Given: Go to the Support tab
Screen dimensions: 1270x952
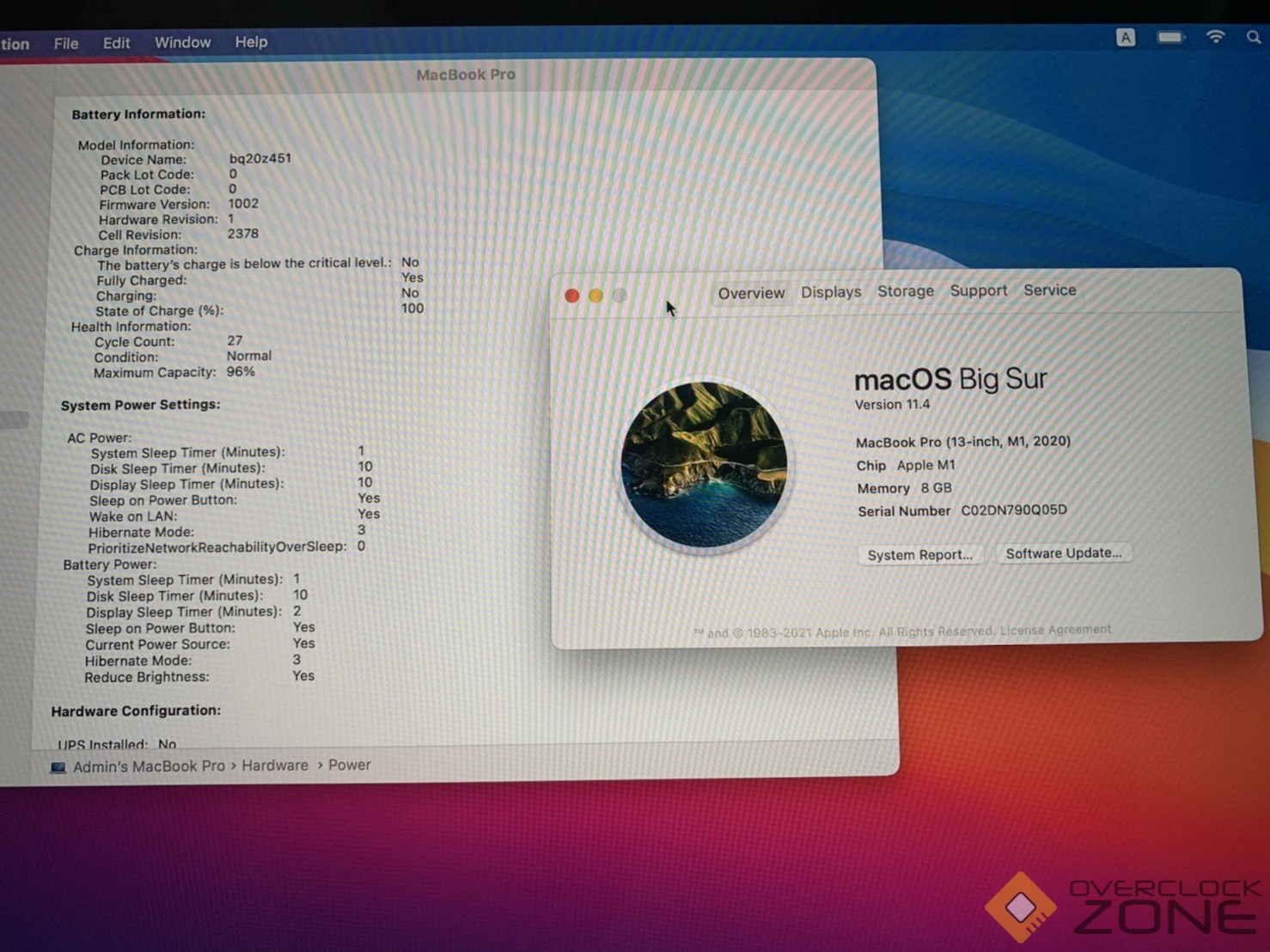Looking at the screenshot, I should tap(978, 290).
